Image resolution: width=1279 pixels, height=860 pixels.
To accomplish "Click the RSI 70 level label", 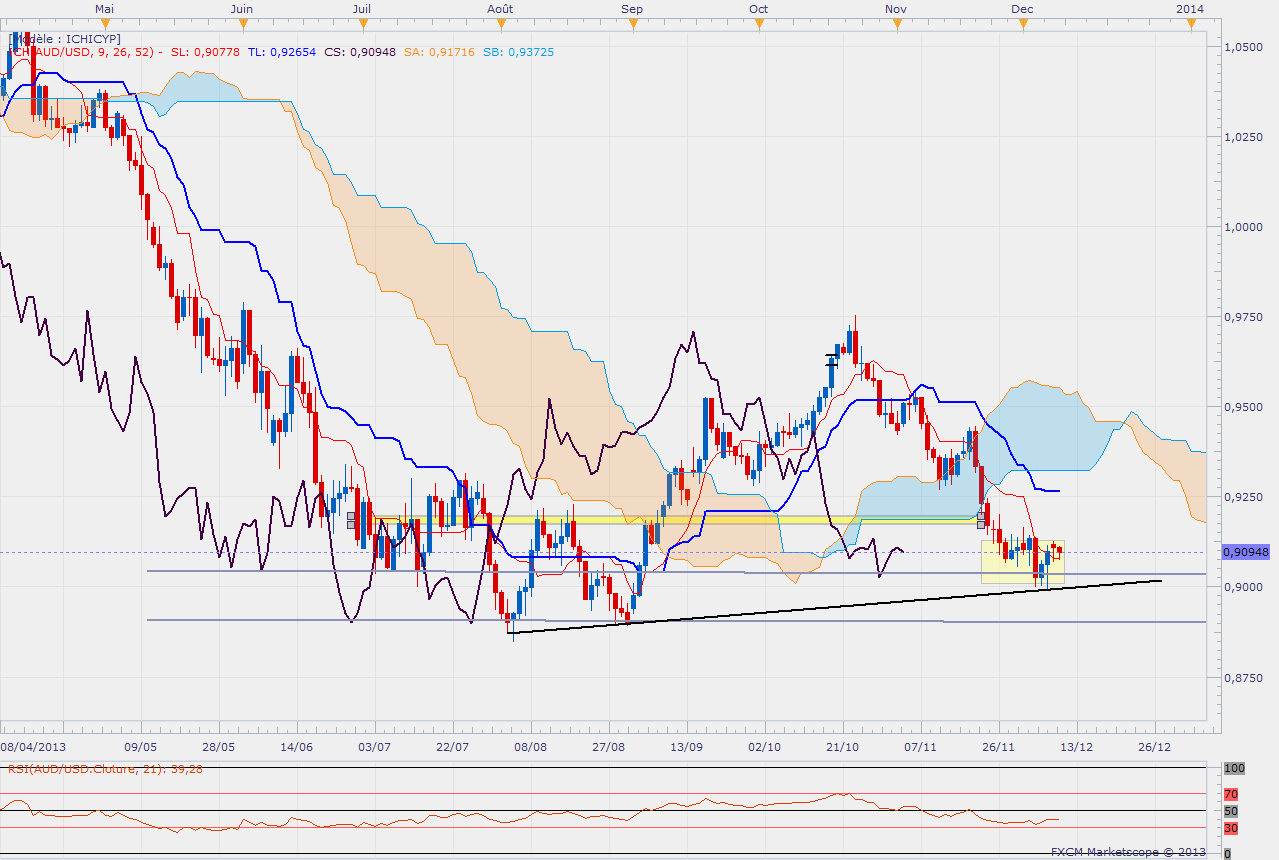I will (x=1231, y=794).
